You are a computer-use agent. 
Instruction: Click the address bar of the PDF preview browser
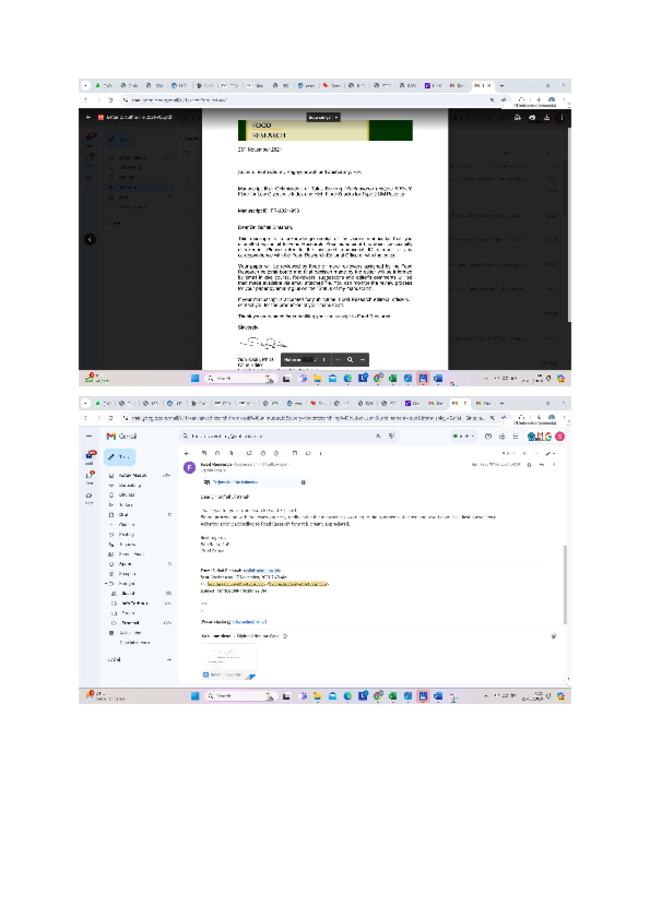[x=311, y=100]
